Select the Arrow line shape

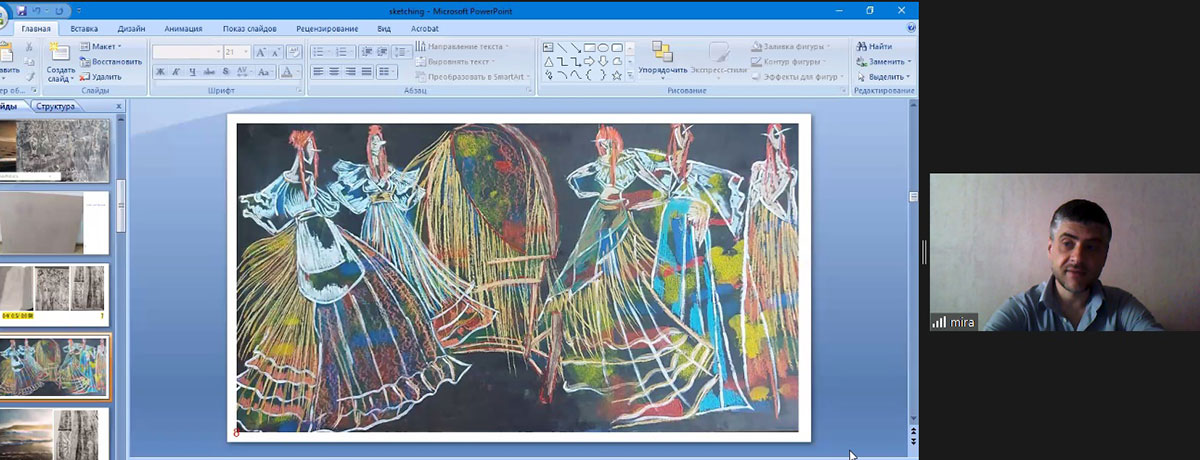(x=576, y=47)
